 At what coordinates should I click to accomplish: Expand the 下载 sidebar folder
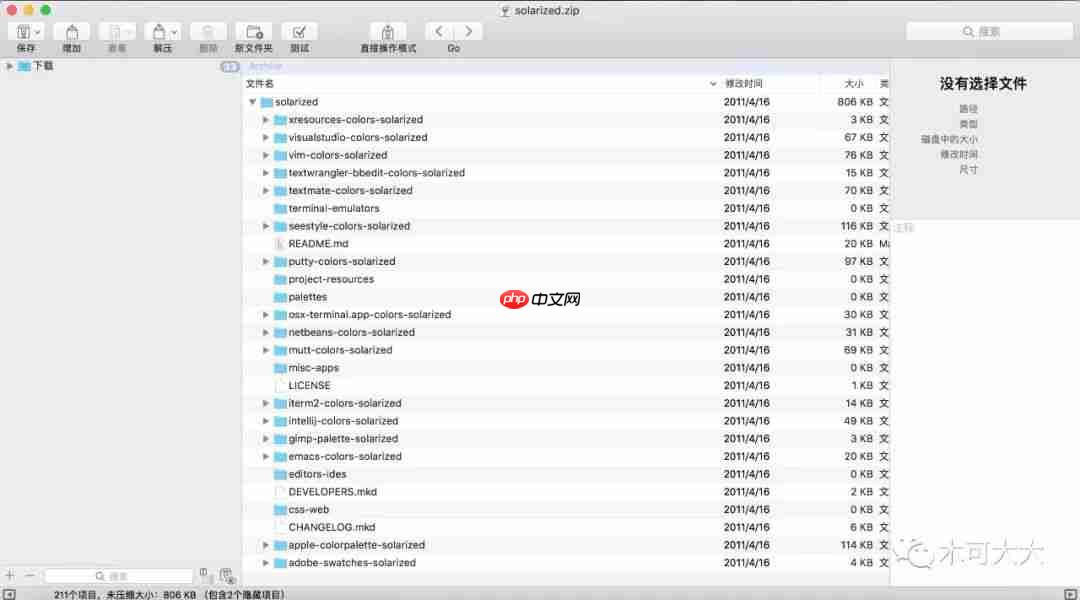9,66
